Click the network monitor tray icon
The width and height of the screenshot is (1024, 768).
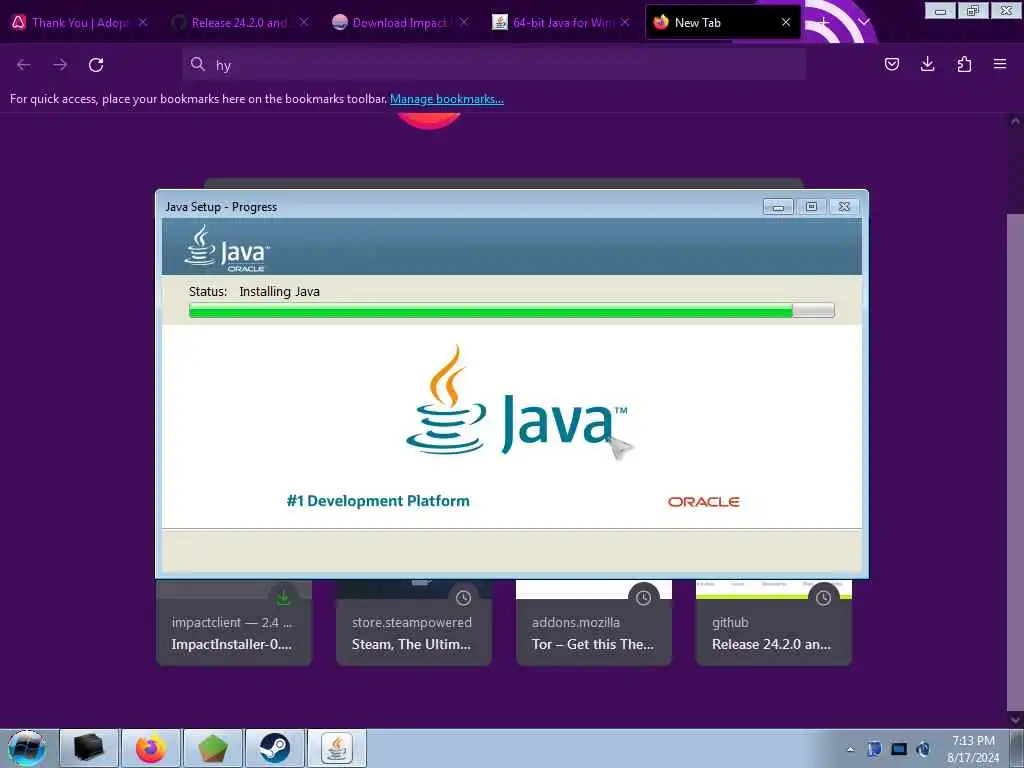899,749
